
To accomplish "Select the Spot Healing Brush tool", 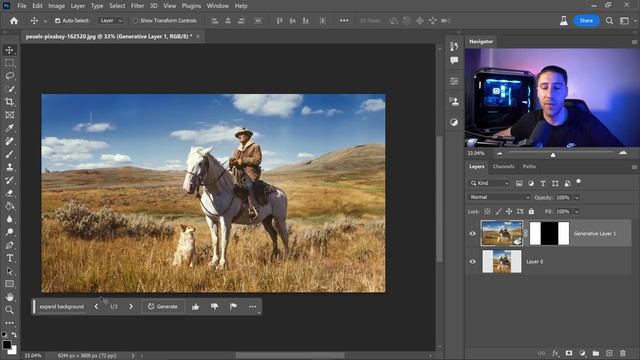I will (9, 141).
